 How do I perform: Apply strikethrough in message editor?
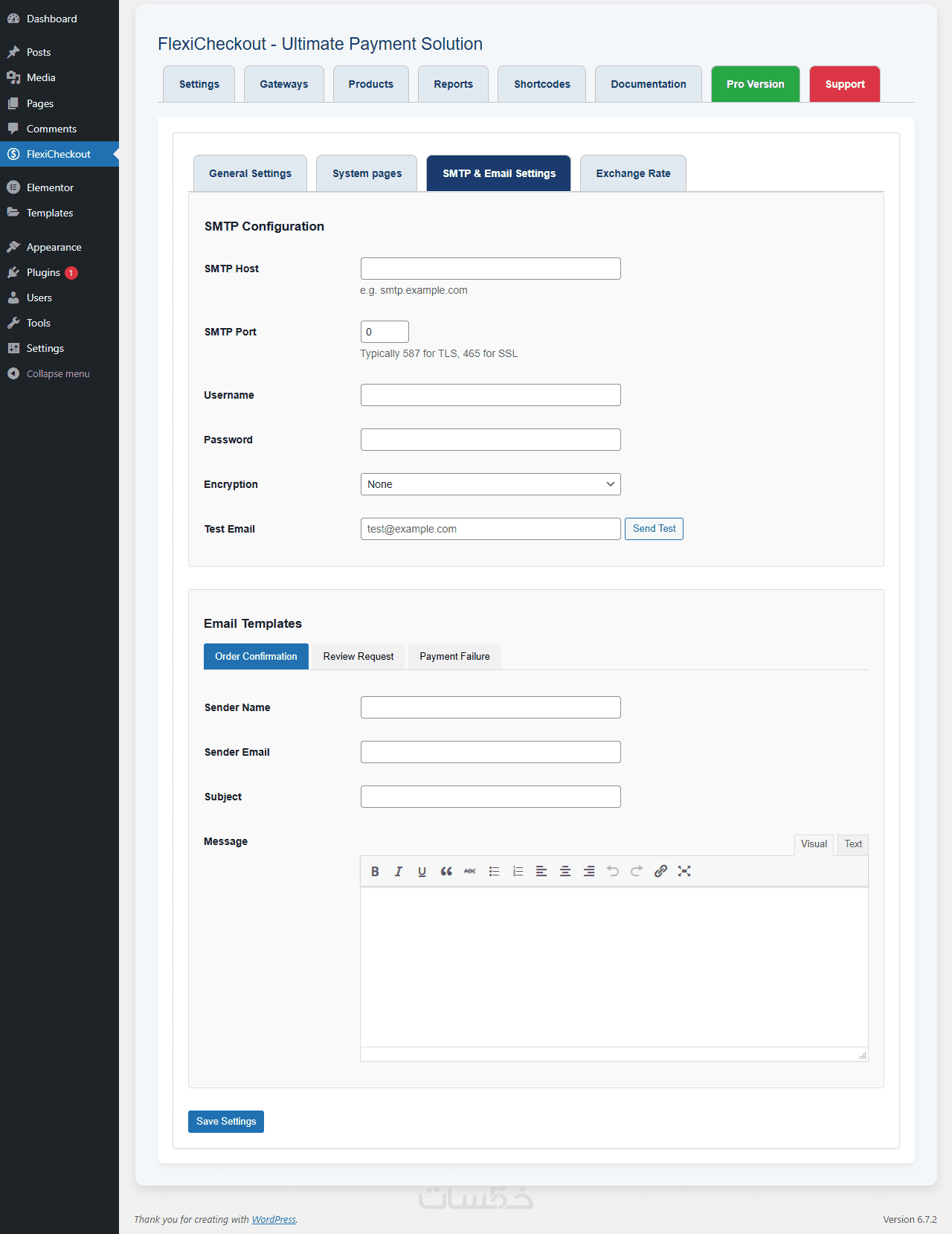click(x=470, y=871)
